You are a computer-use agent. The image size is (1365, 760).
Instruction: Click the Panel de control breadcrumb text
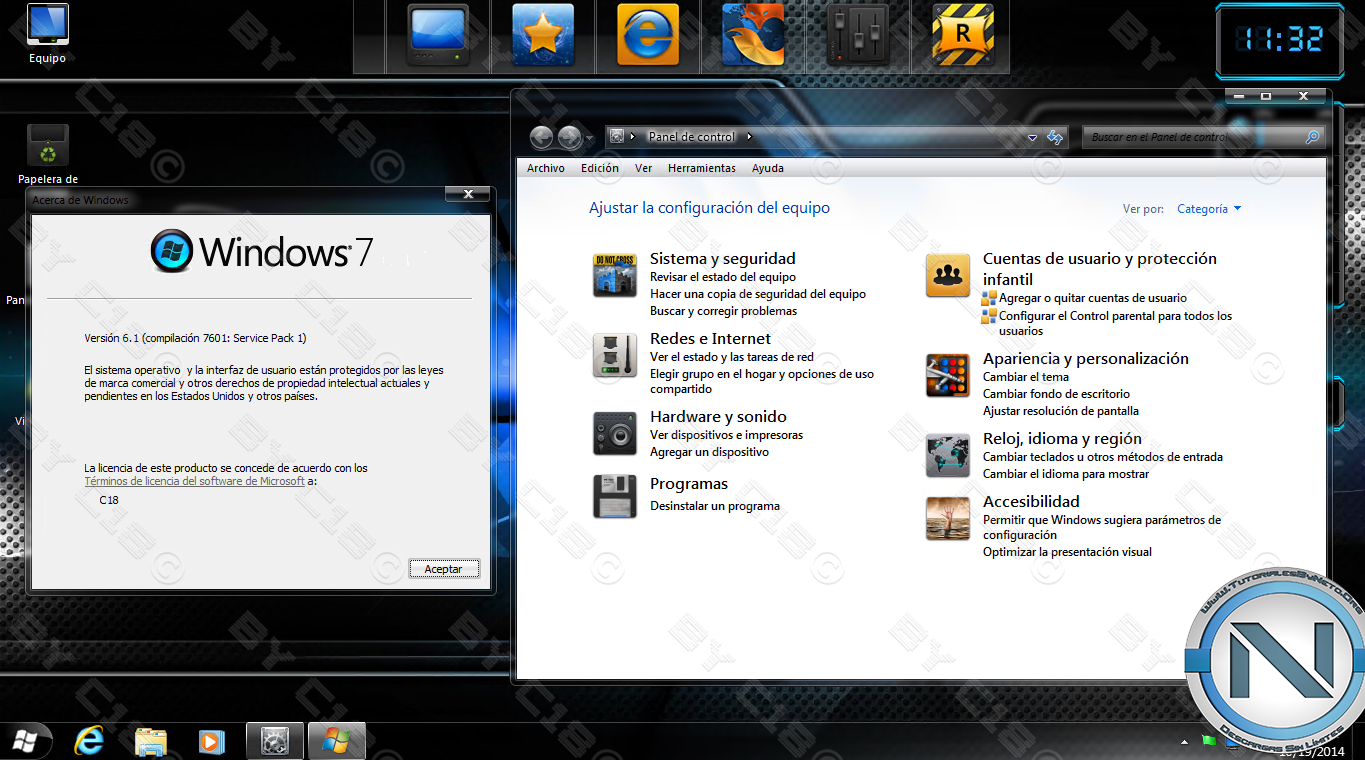click(x=691, y=137)
